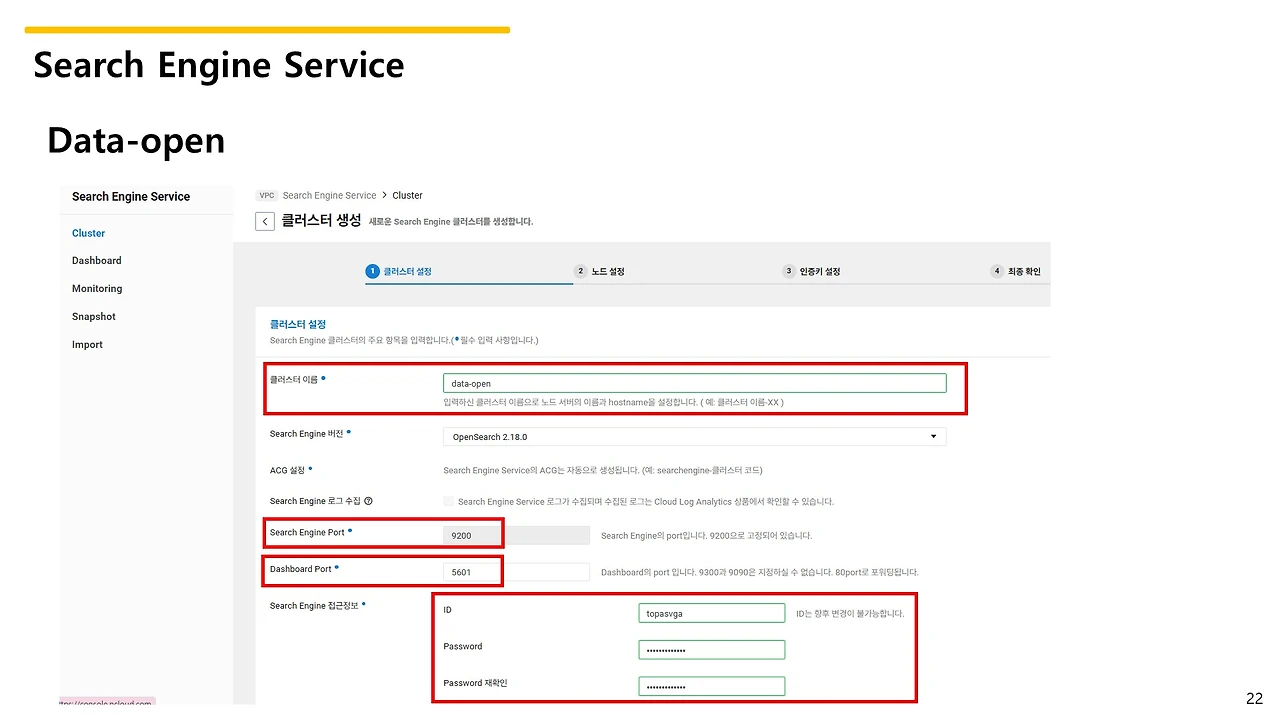
Task: Click the Dashboard port hint mentioning 9300과 9090
Action: 760,573
